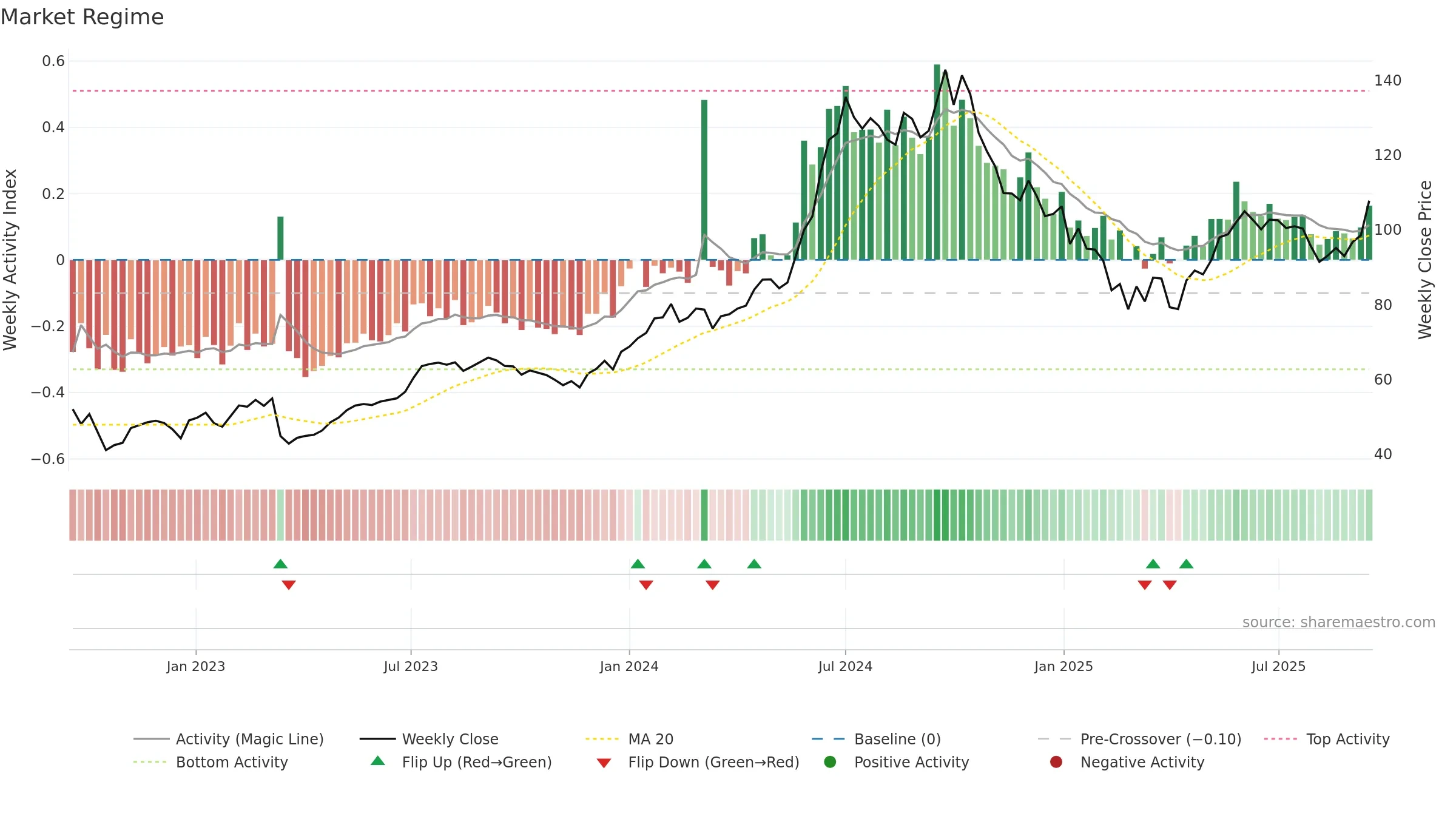Click the Jan 2024 axis label

click(x=629, y=666)
